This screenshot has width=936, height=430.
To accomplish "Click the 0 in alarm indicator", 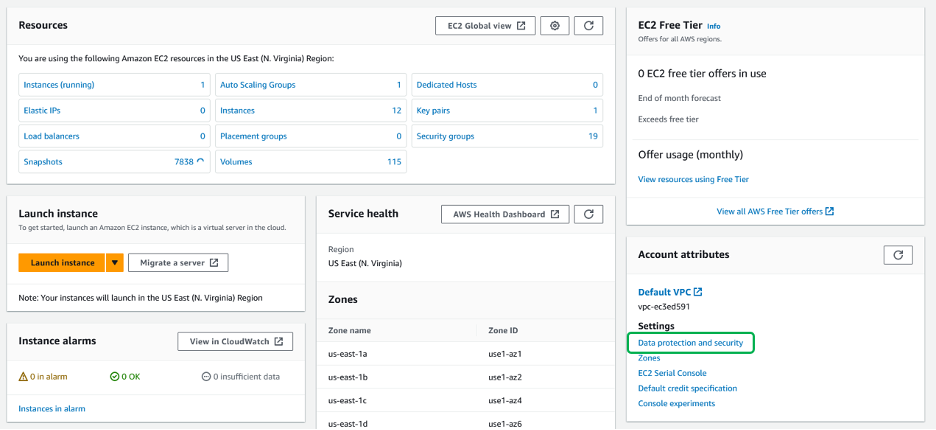I will [43, 377].
